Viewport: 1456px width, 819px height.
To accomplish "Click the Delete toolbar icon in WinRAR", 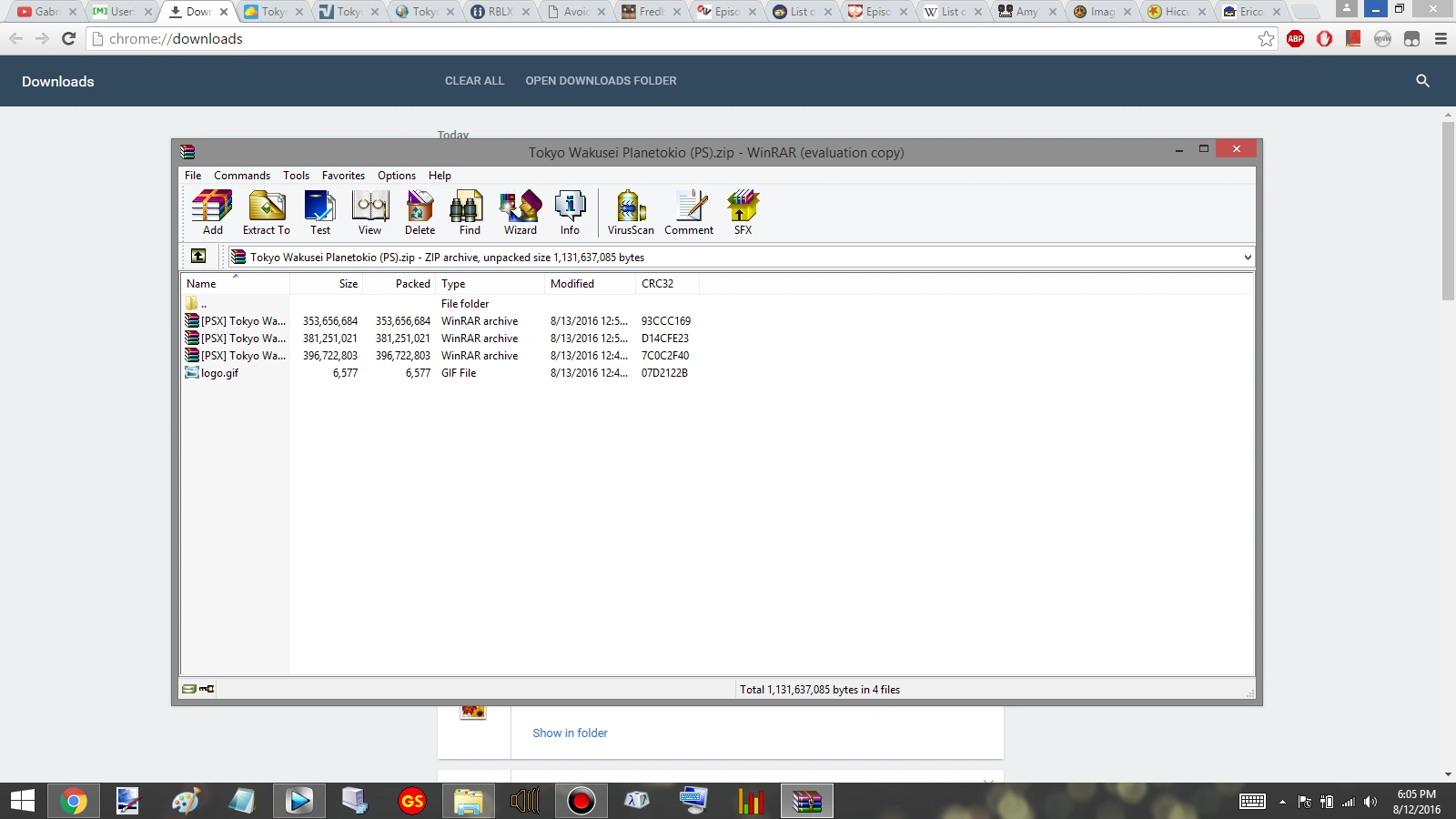I will 420,213.
